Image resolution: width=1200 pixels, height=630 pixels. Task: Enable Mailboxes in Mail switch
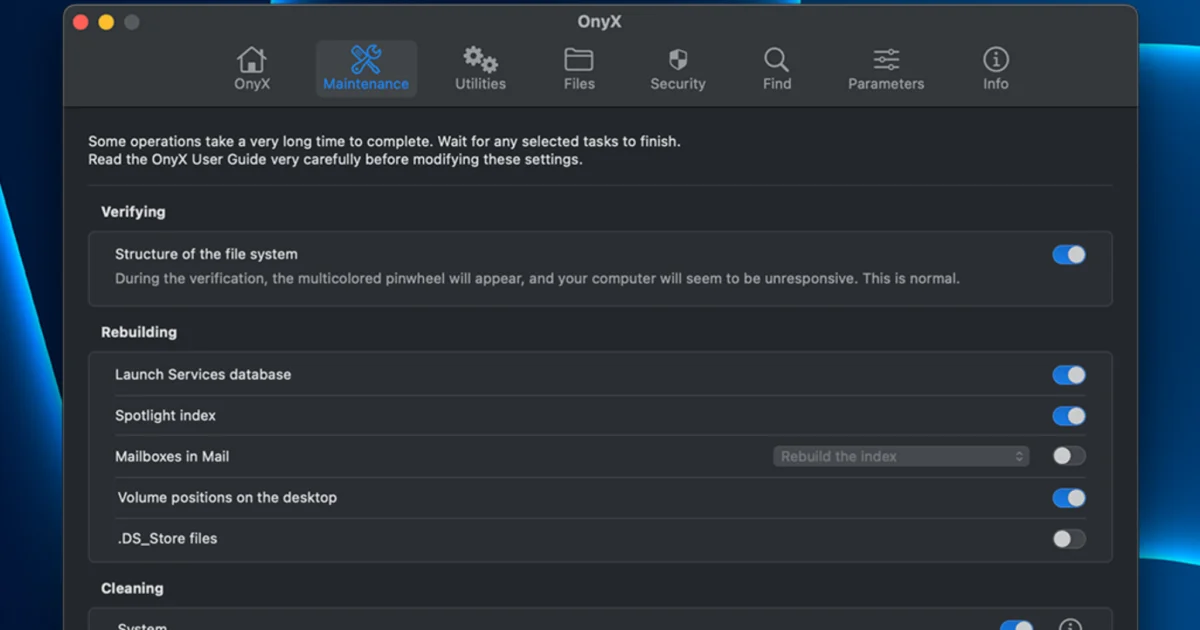(x=1069, y=456)
